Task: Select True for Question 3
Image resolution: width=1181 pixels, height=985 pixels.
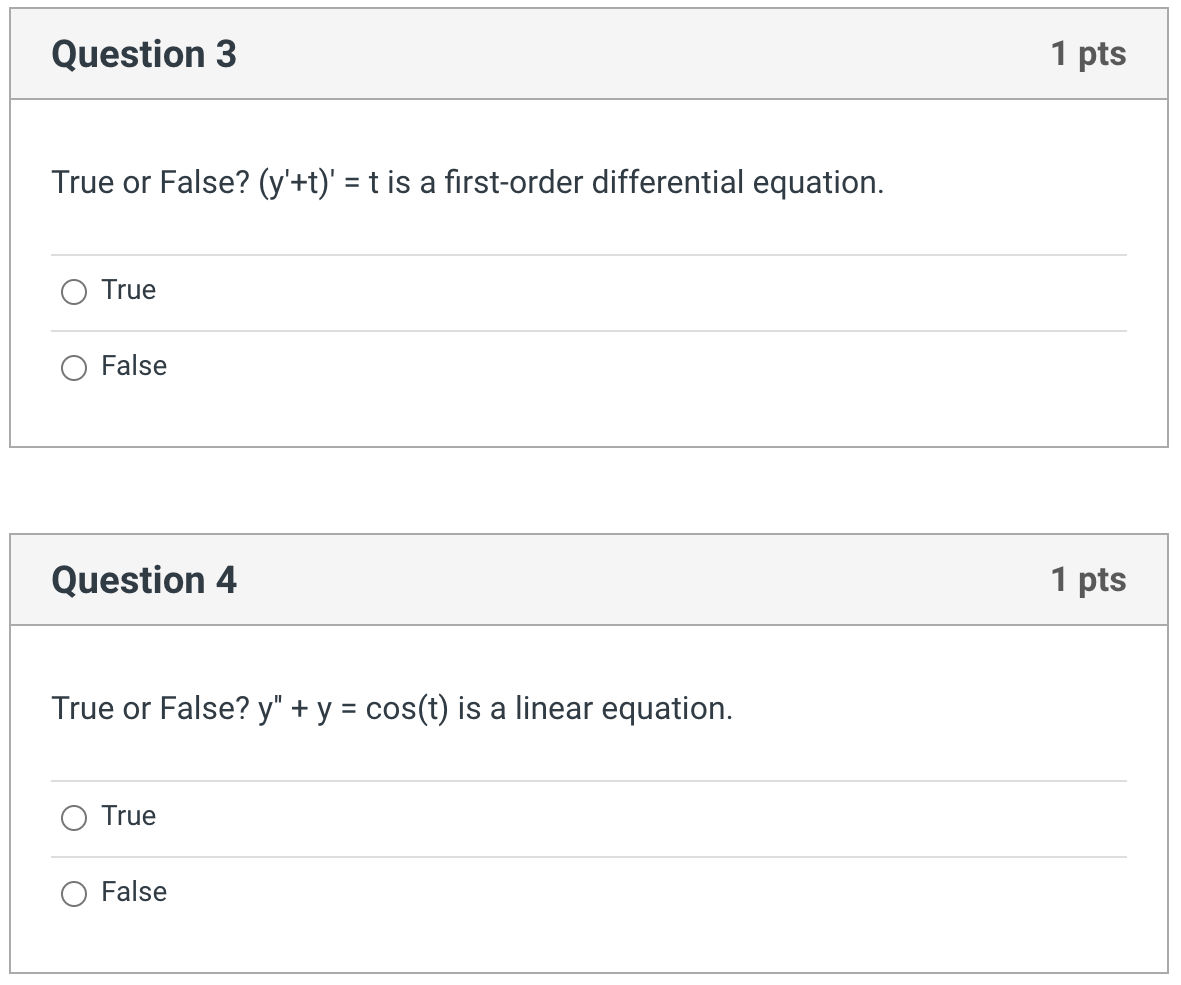Action: [x=72, y=291]
